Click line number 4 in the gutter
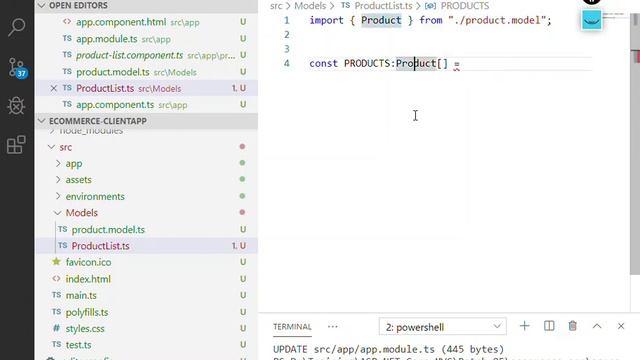Viewport: 640px width, 360px height. [x=287, y=63]
